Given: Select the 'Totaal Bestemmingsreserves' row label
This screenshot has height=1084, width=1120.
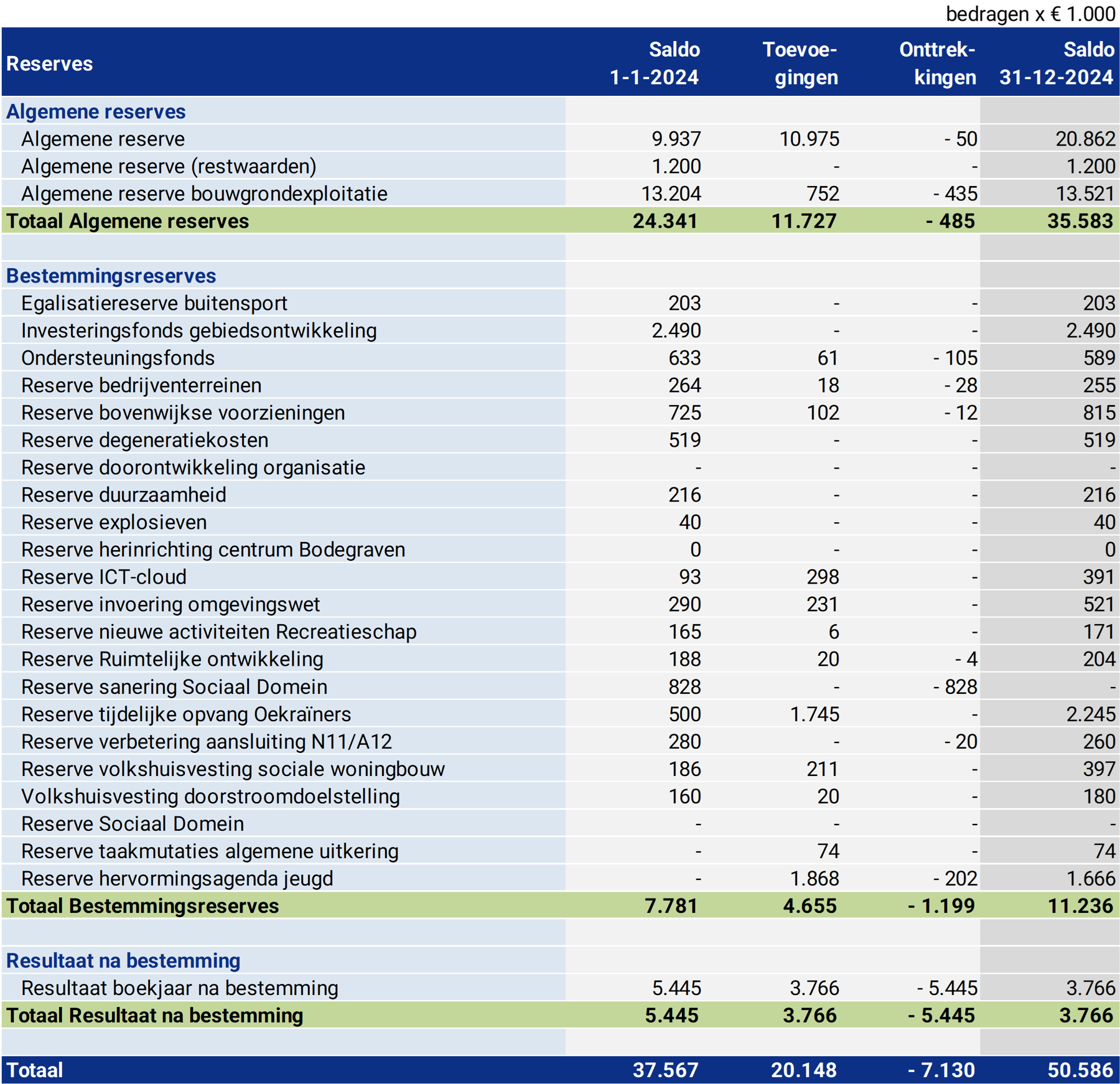Looking at the screenshot, I should click(x=142, y=906).
